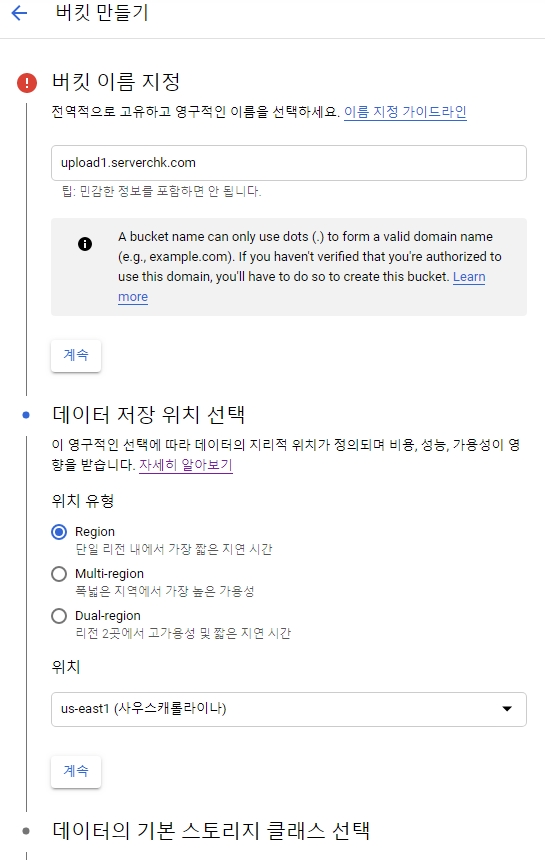Image resolution: width=545 pixels, height=860 pixels.
Task: Click the gray step bullet for storage class
Action: (26, 831)
